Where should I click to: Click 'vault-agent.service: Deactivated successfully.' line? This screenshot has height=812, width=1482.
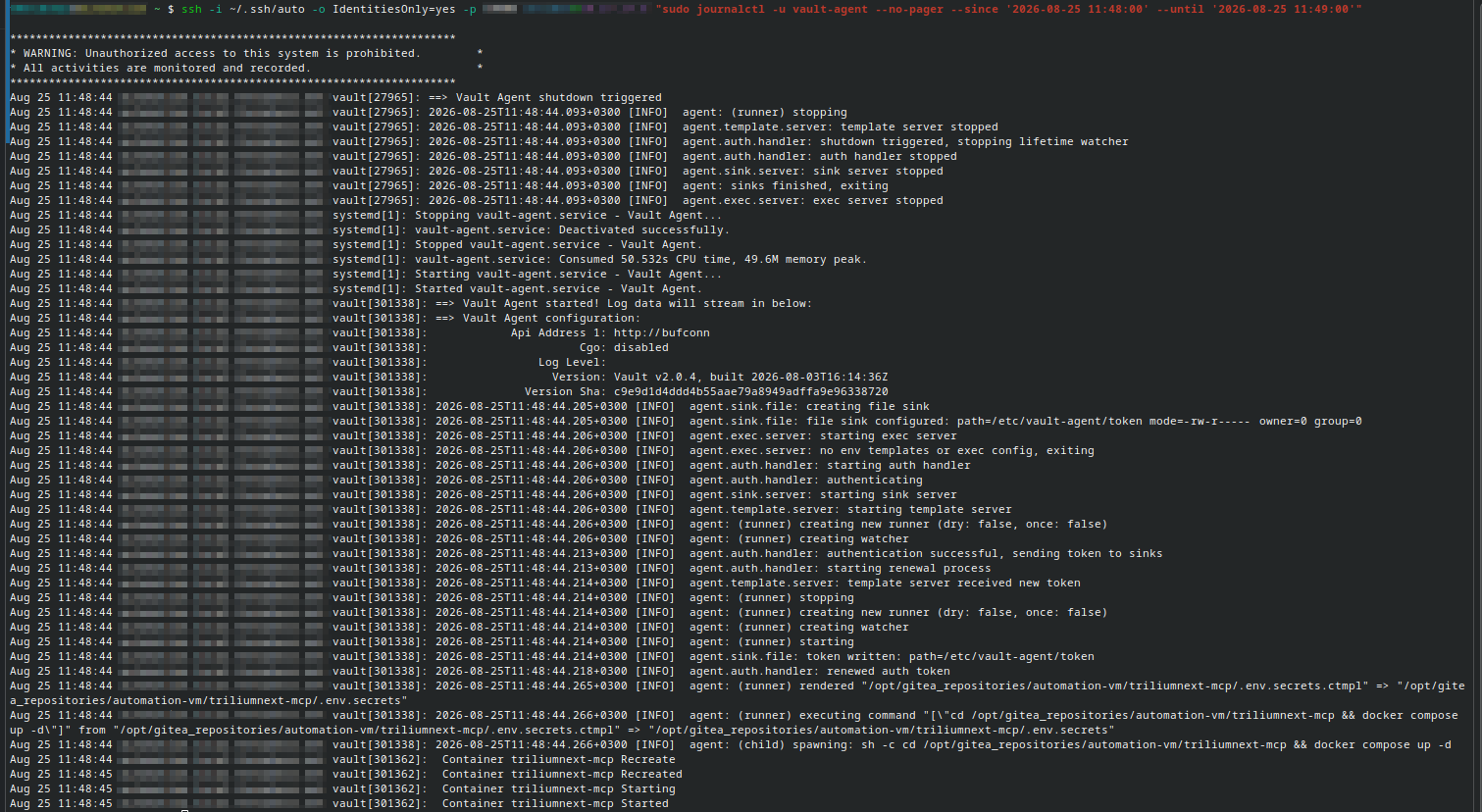click(x=572, y=229)
